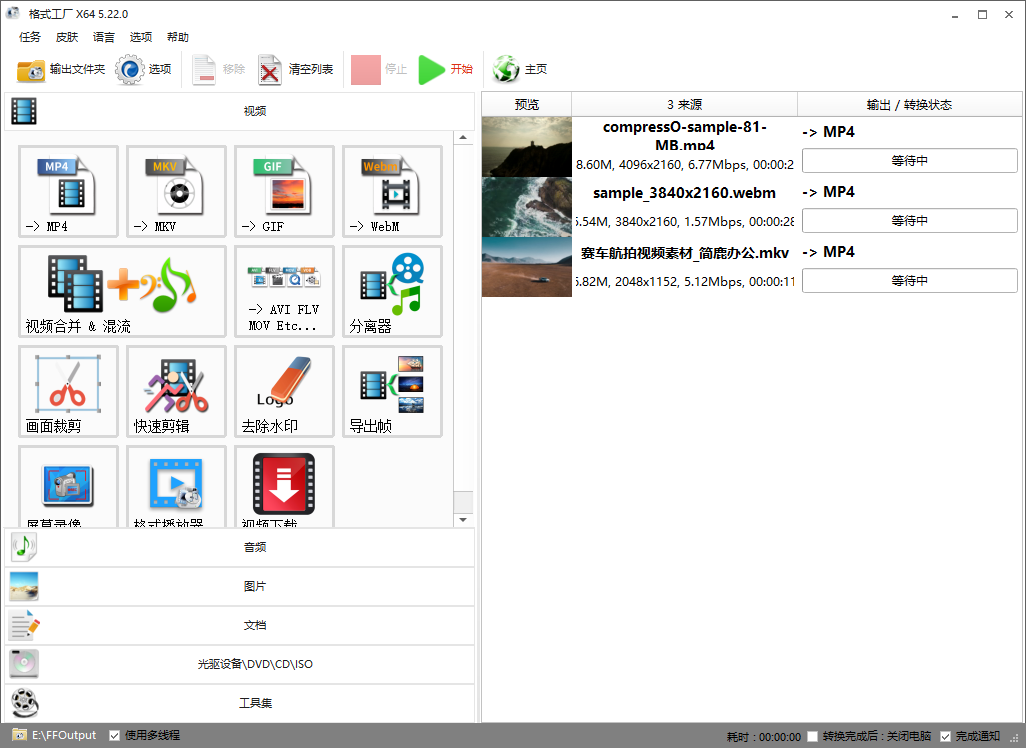Click the -> WebM format icon

pos(392,191)
